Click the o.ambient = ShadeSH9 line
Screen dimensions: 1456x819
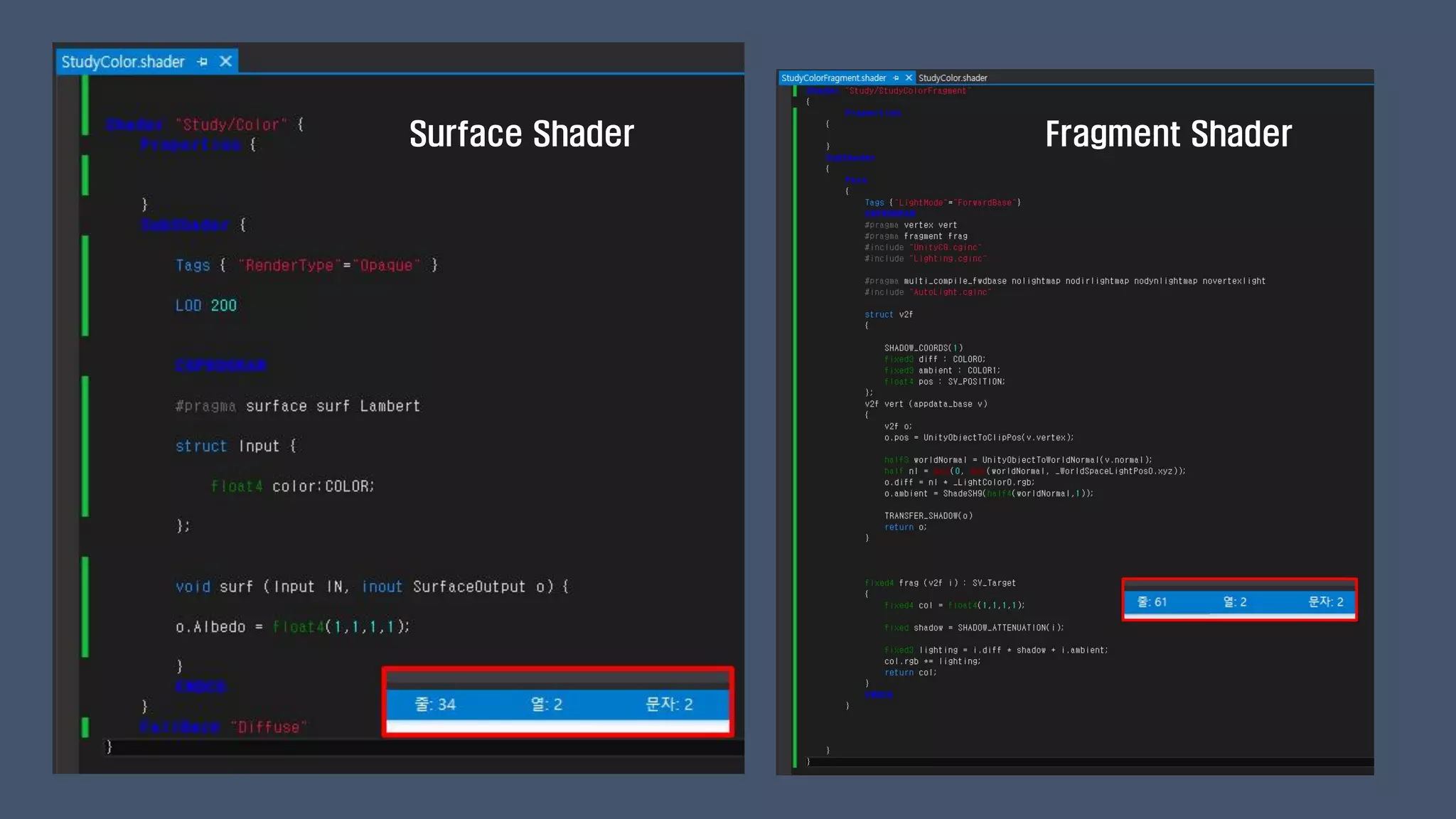tap(989, 493)
